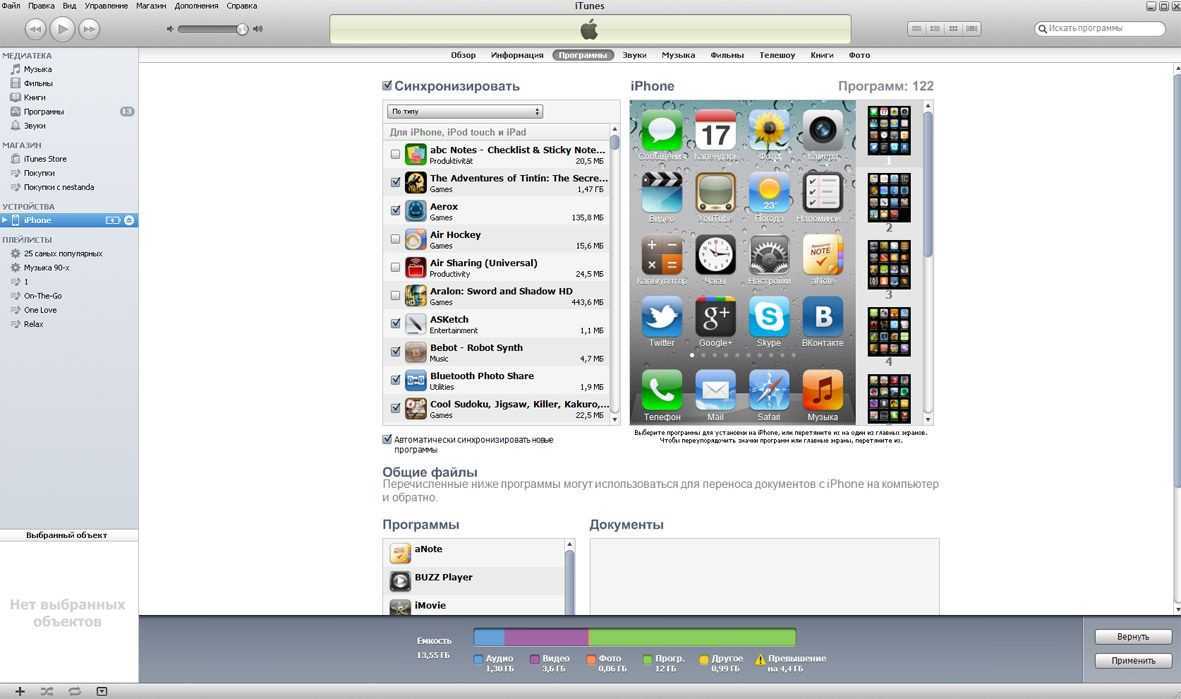Uncheck The Adventures of Tintin checkbox
The width and height of the screenshot is (1181, 699).
395,182
